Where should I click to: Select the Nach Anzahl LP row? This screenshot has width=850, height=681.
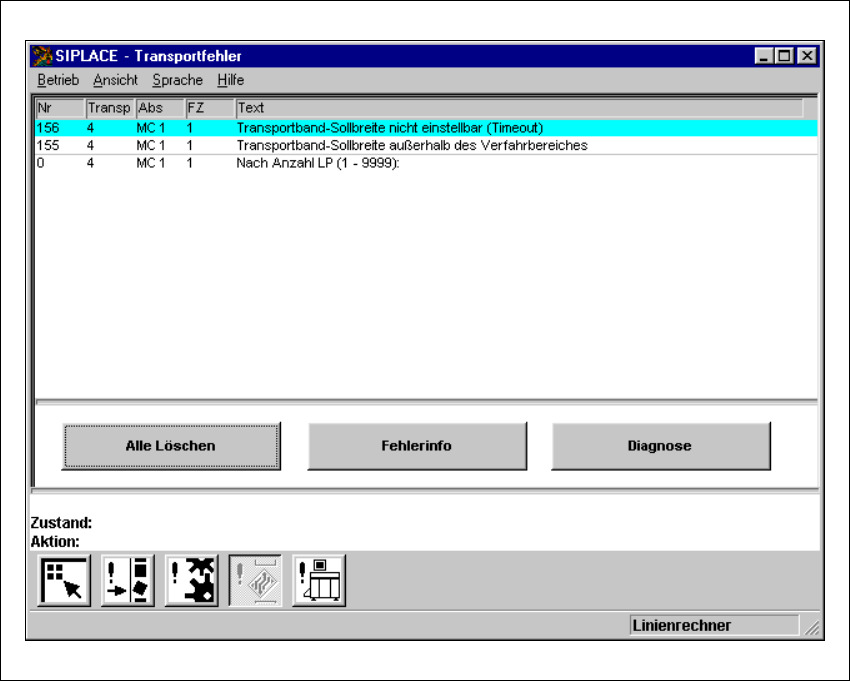(317, 163)
